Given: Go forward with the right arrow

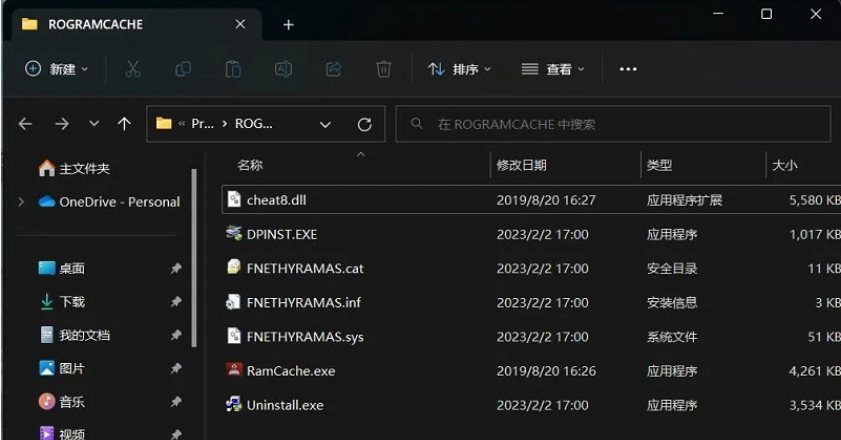Looking at the screenshot, I should pos(62,124).
